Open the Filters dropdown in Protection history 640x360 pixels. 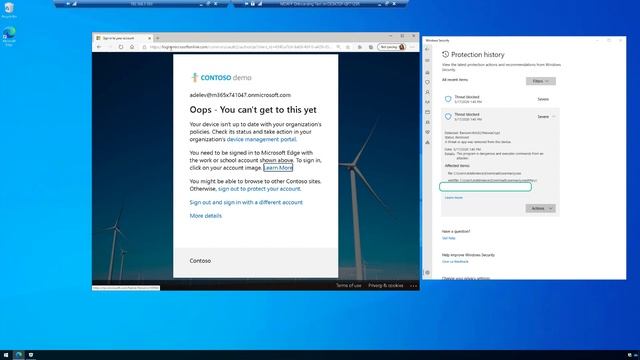click(x=540, y=81)
